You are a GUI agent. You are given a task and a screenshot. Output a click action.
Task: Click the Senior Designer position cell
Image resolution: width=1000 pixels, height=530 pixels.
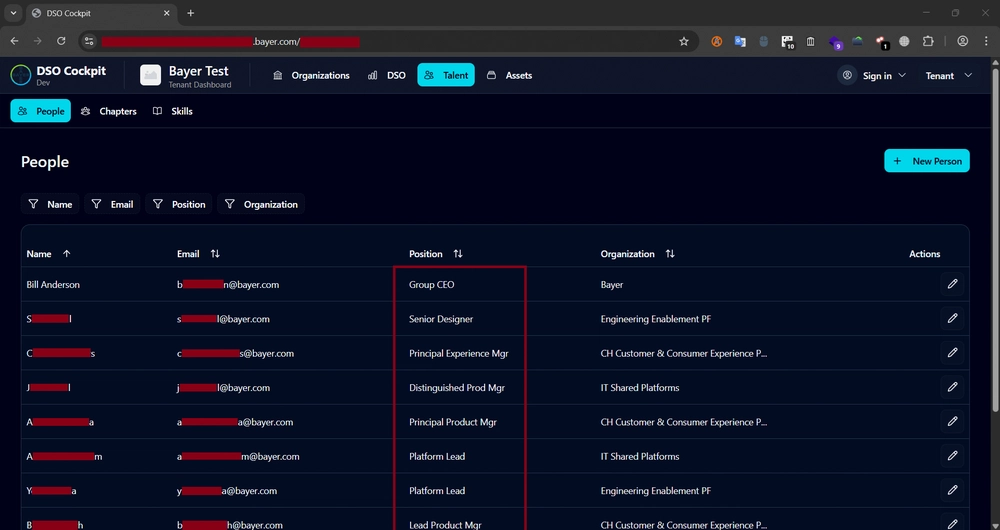pos(441,319)
